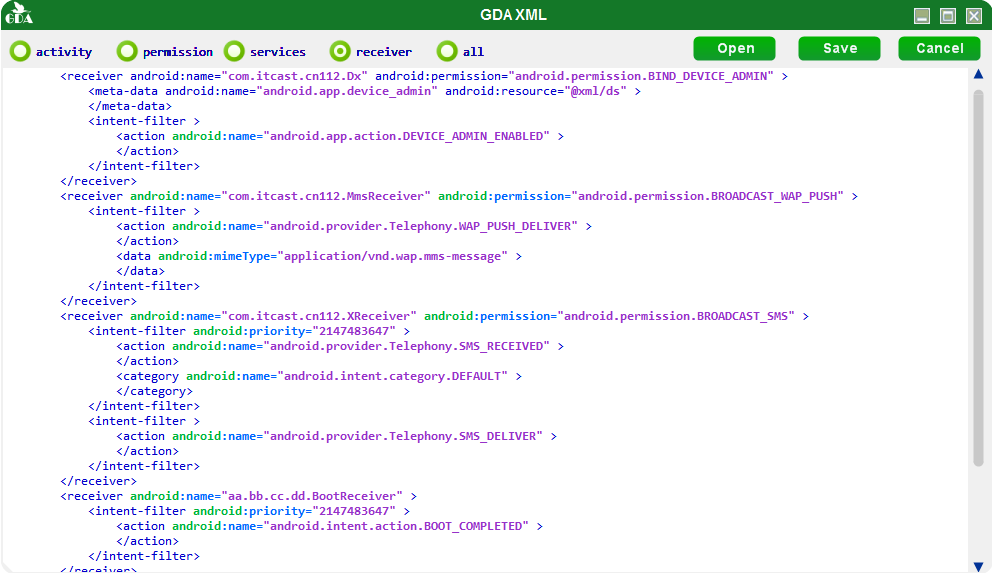This screenshot has width=994, height=576.
Task: Select the receiver radio button
Action: (x=340, y=51)
